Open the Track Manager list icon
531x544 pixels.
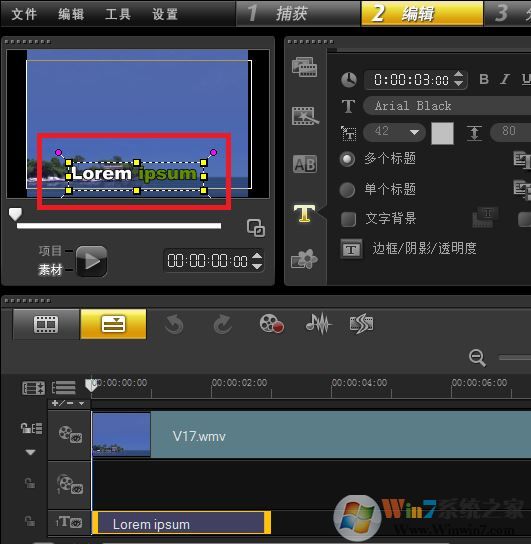click(x=64, y=388)
